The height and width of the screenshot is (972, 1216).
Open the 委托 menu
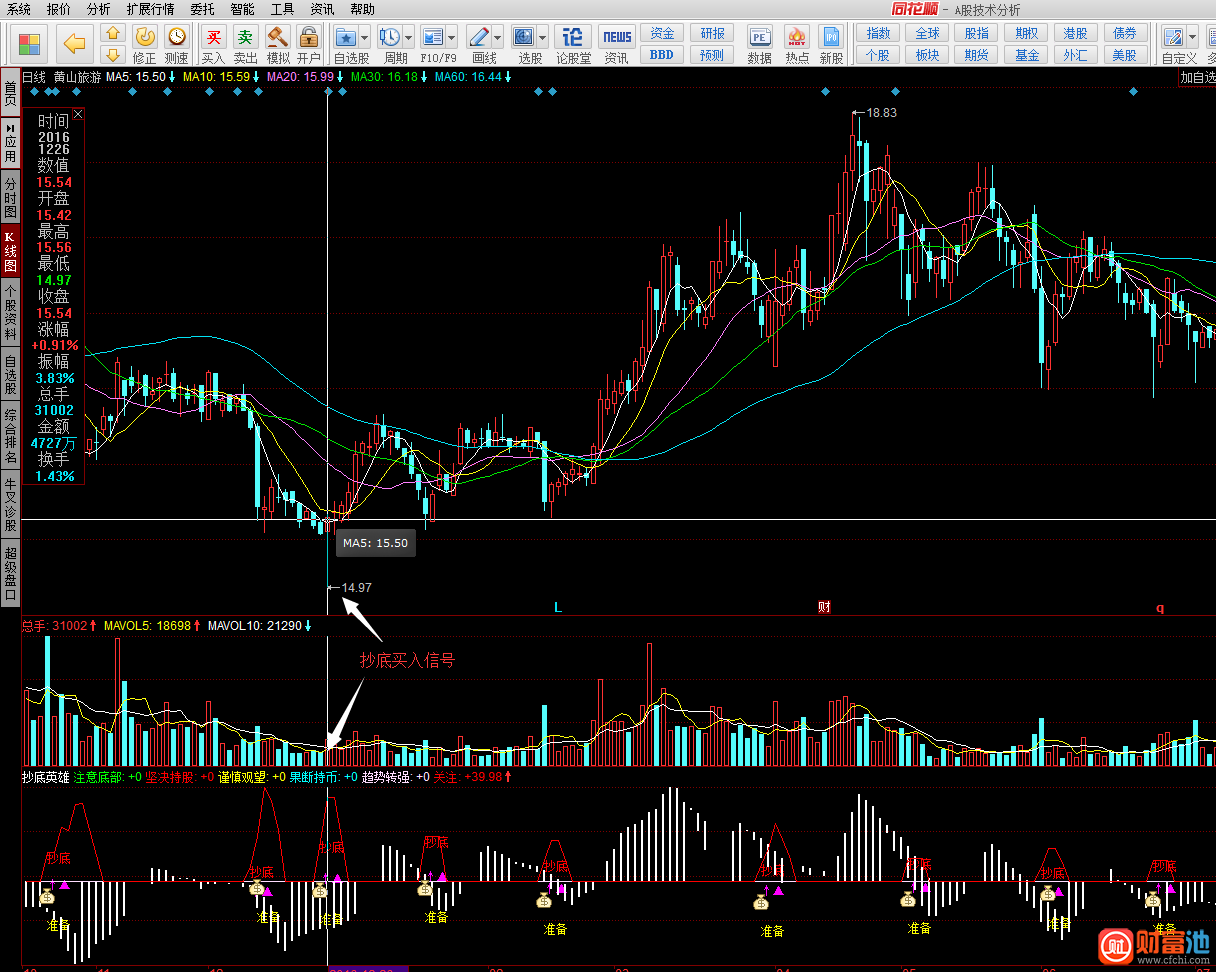pyautogui.click(x=202, y=9)
